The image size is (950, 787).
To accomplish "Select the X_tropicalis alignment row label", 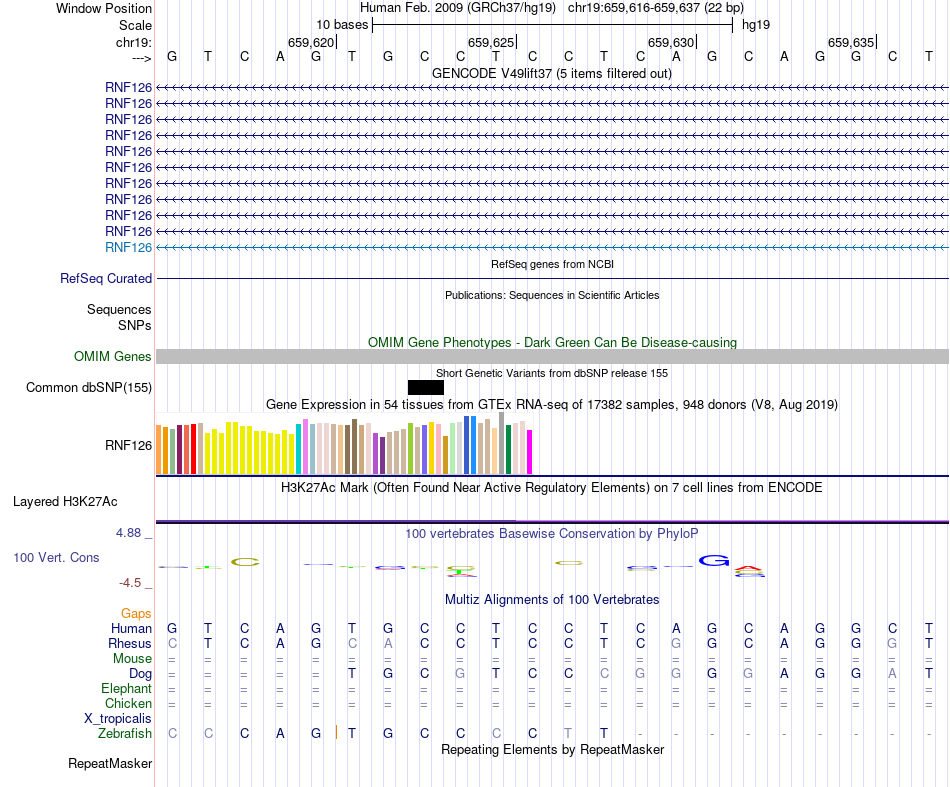I will 118,719.
